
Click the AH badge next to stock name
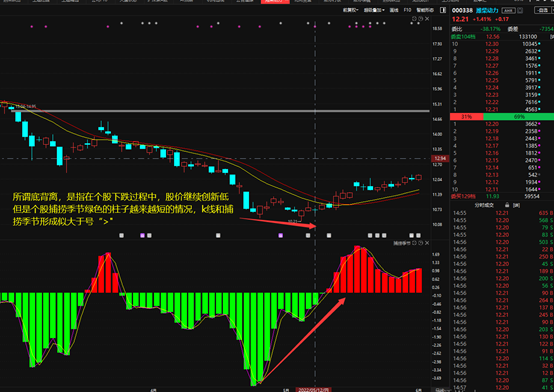508,11
